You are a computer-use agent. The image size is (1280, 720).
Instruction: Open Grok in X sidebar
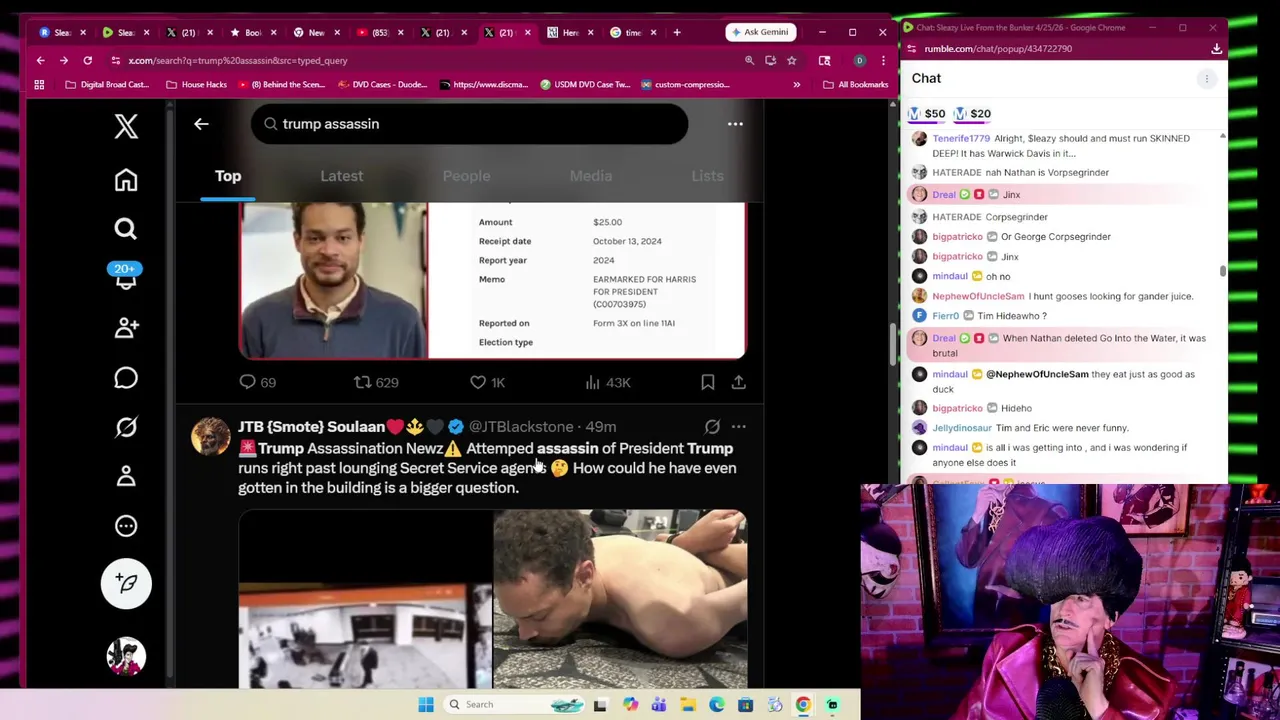(126, 427)
